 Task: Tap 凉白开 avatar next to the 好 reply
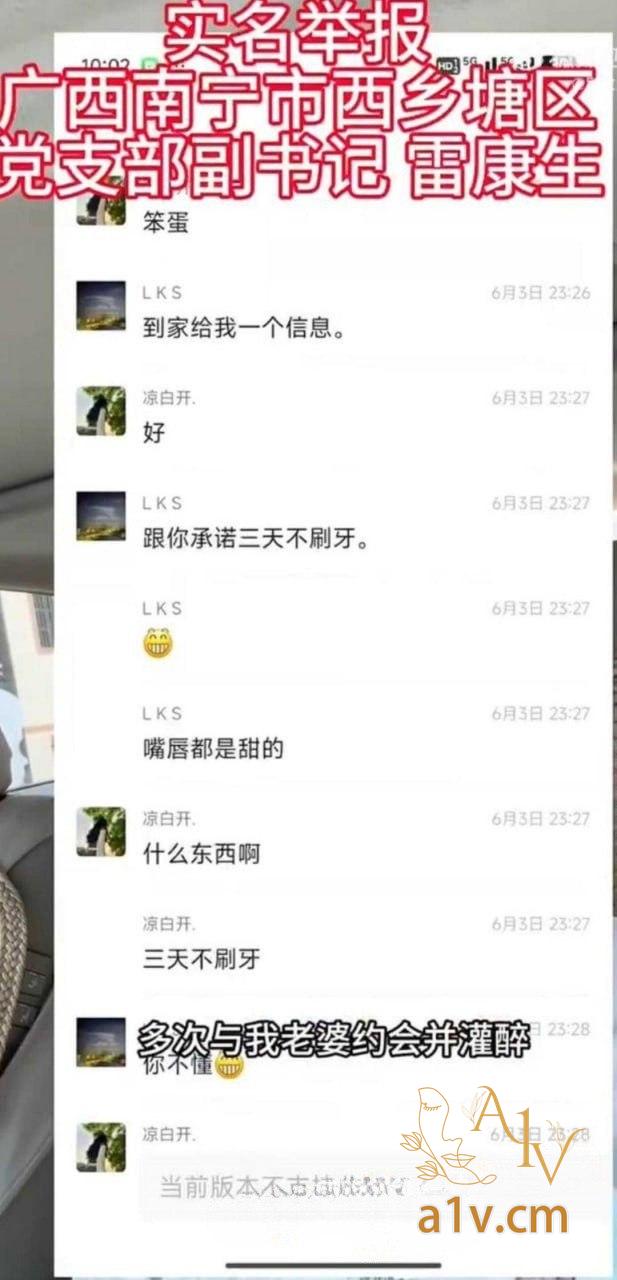point(101,411)
